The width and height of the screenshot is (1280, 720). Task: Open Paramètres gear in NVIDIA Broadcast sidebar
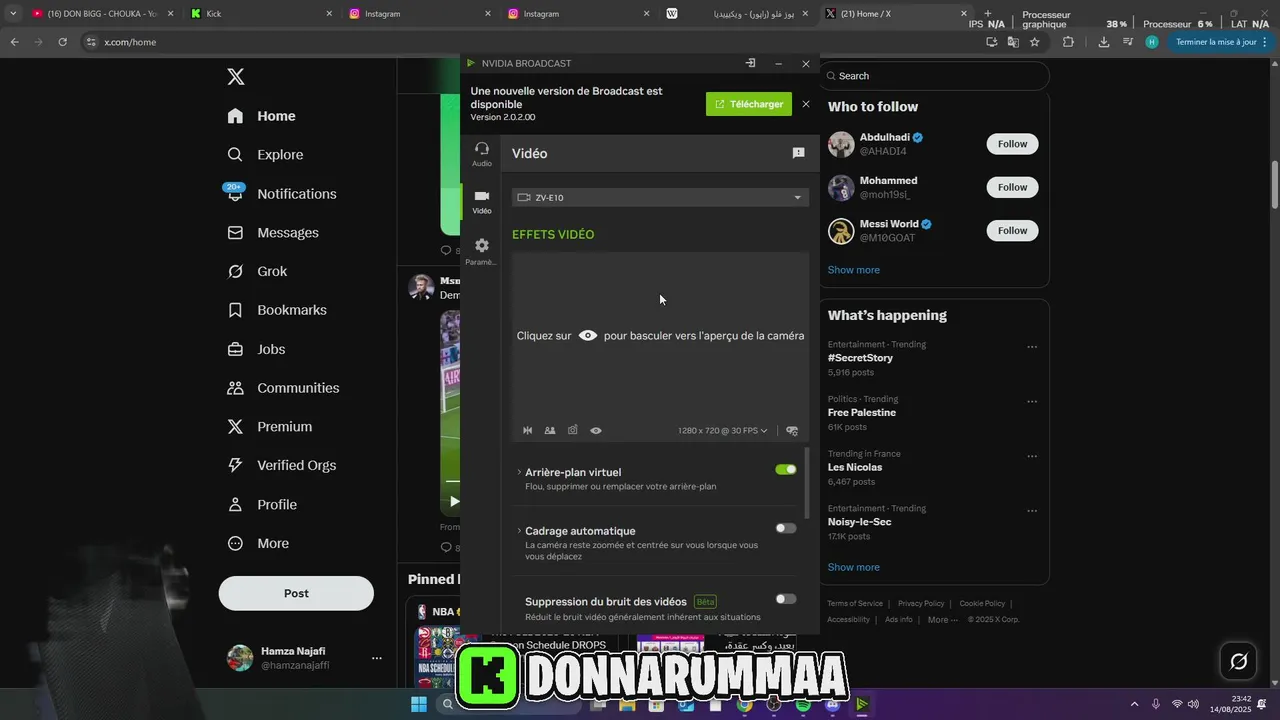[x=482, y=251]
